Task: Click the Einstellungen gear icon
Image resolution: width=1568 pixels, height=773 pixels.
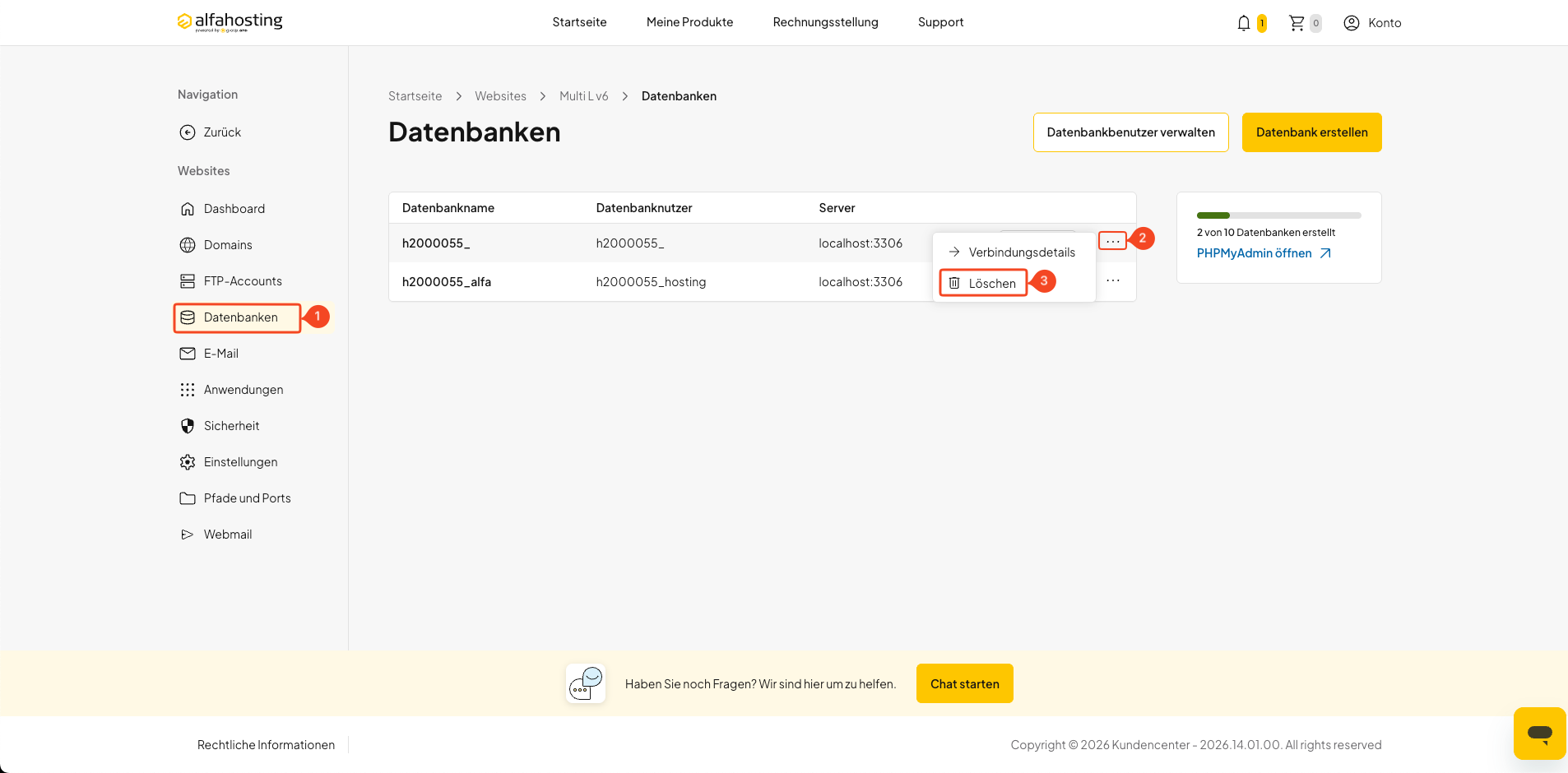Action: (188, 462)
